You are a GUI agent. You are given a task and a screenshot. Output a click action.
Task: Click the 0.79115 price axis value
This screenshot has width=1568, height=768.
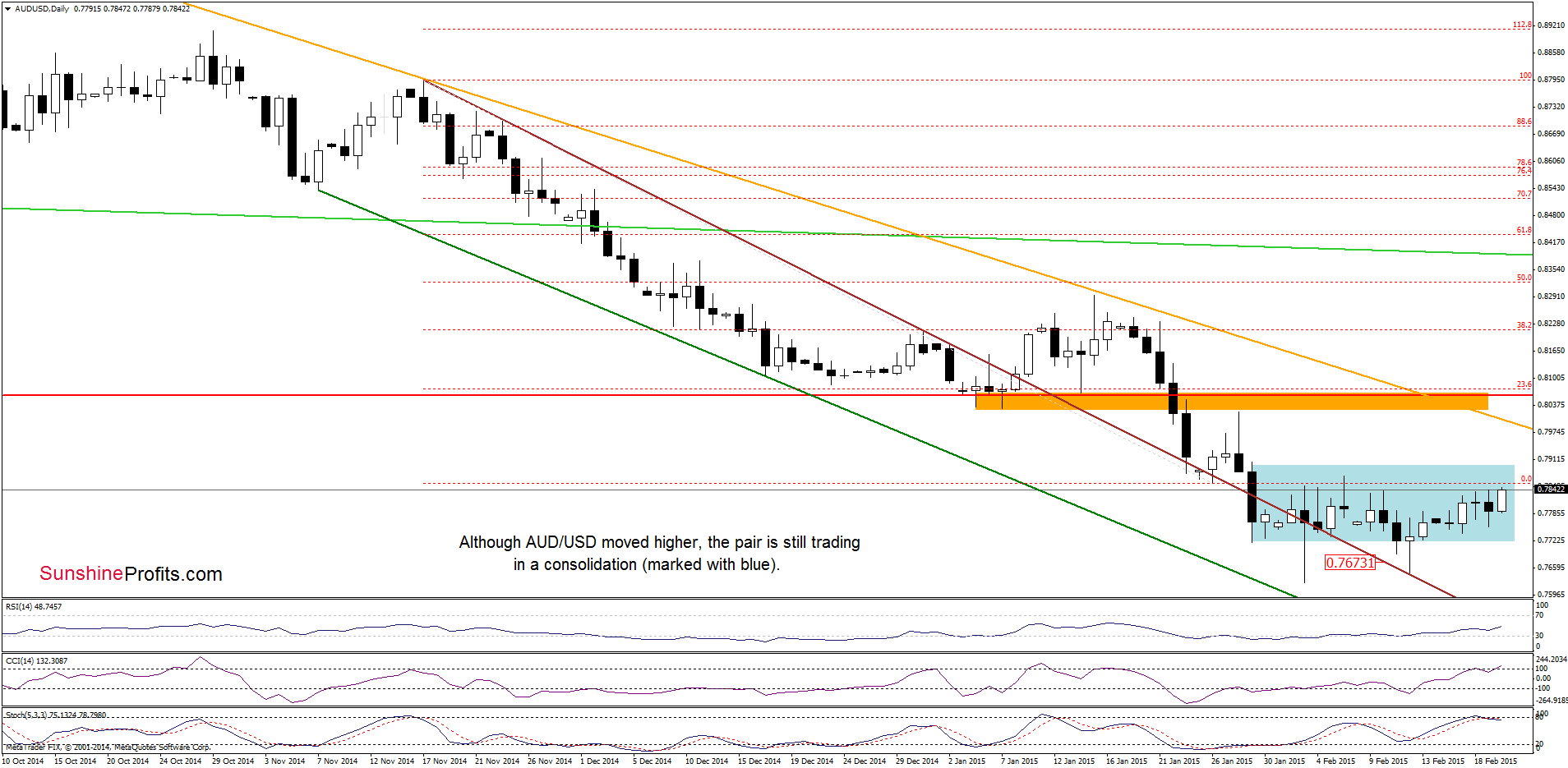tap(1552, 459)
